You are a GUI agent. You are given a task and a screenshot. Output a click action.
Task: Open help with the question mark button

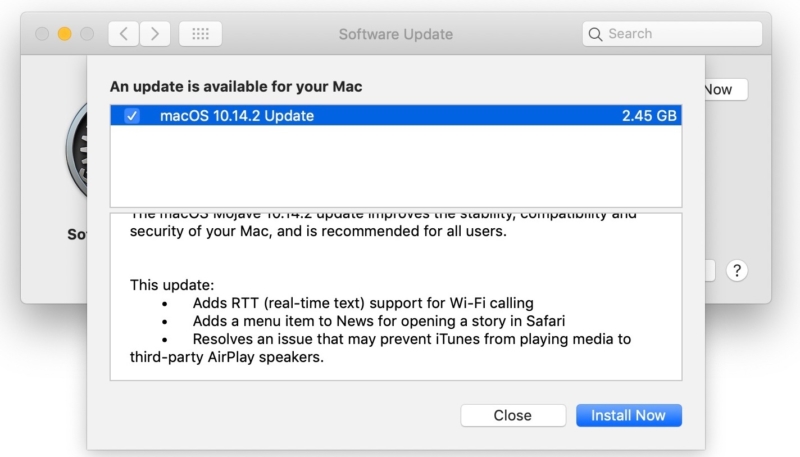(x=737, y=270)
